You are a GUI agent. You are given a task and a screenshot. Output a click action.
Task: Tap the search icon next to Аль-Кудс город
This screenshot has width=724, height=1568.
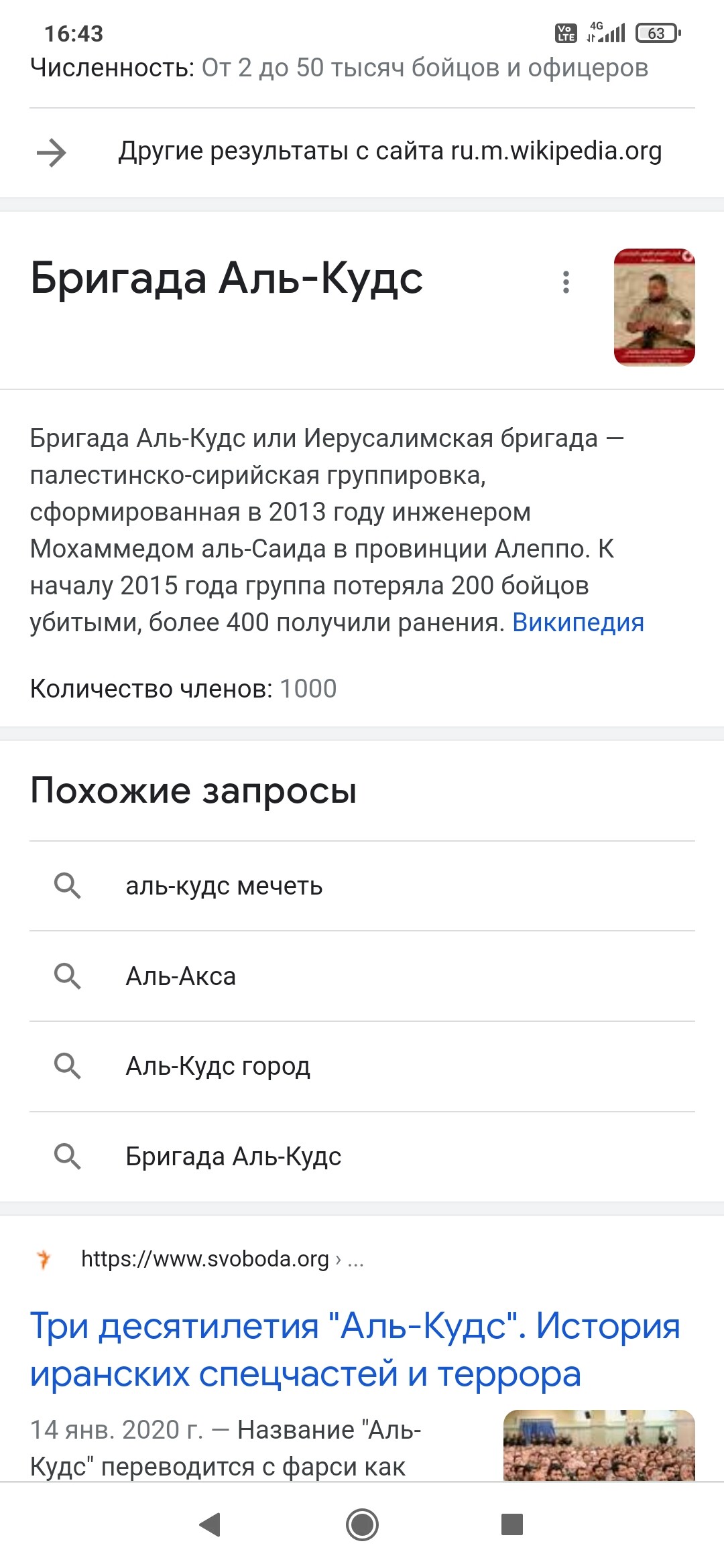pos(67,1066)
